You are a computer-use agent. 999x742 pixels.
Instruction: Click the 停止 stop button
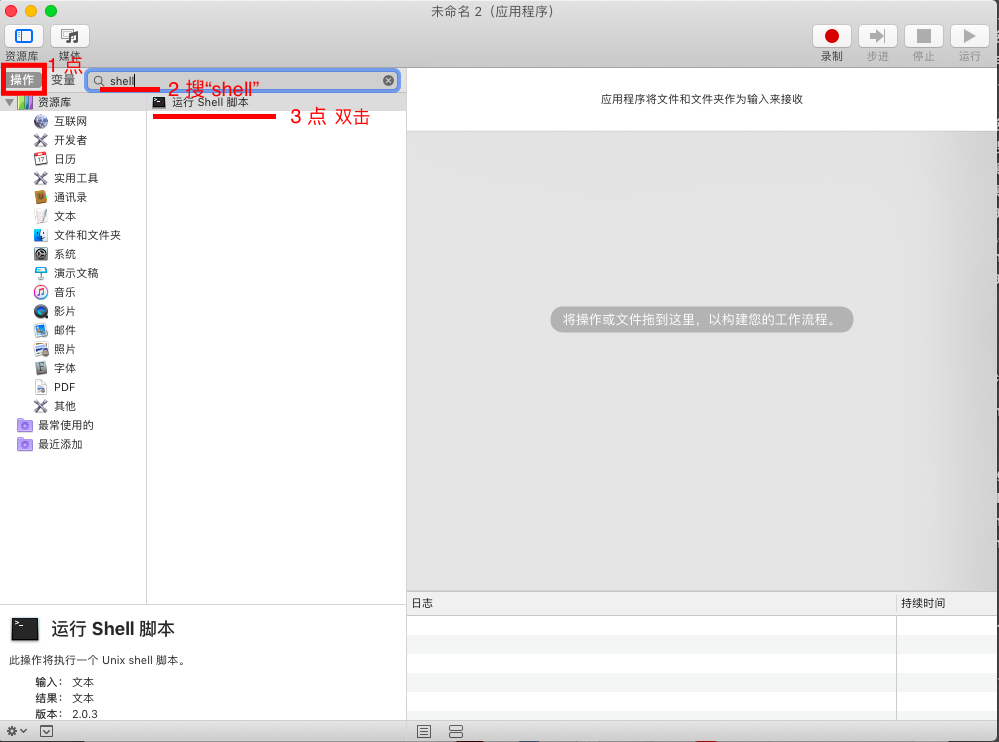(923, 36)
